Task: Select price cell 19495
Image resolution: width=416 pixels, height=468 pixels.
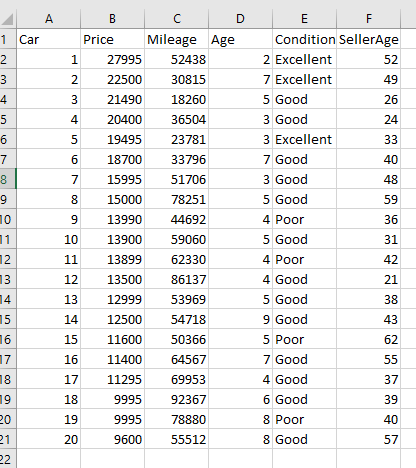Action: pos(113,139)
